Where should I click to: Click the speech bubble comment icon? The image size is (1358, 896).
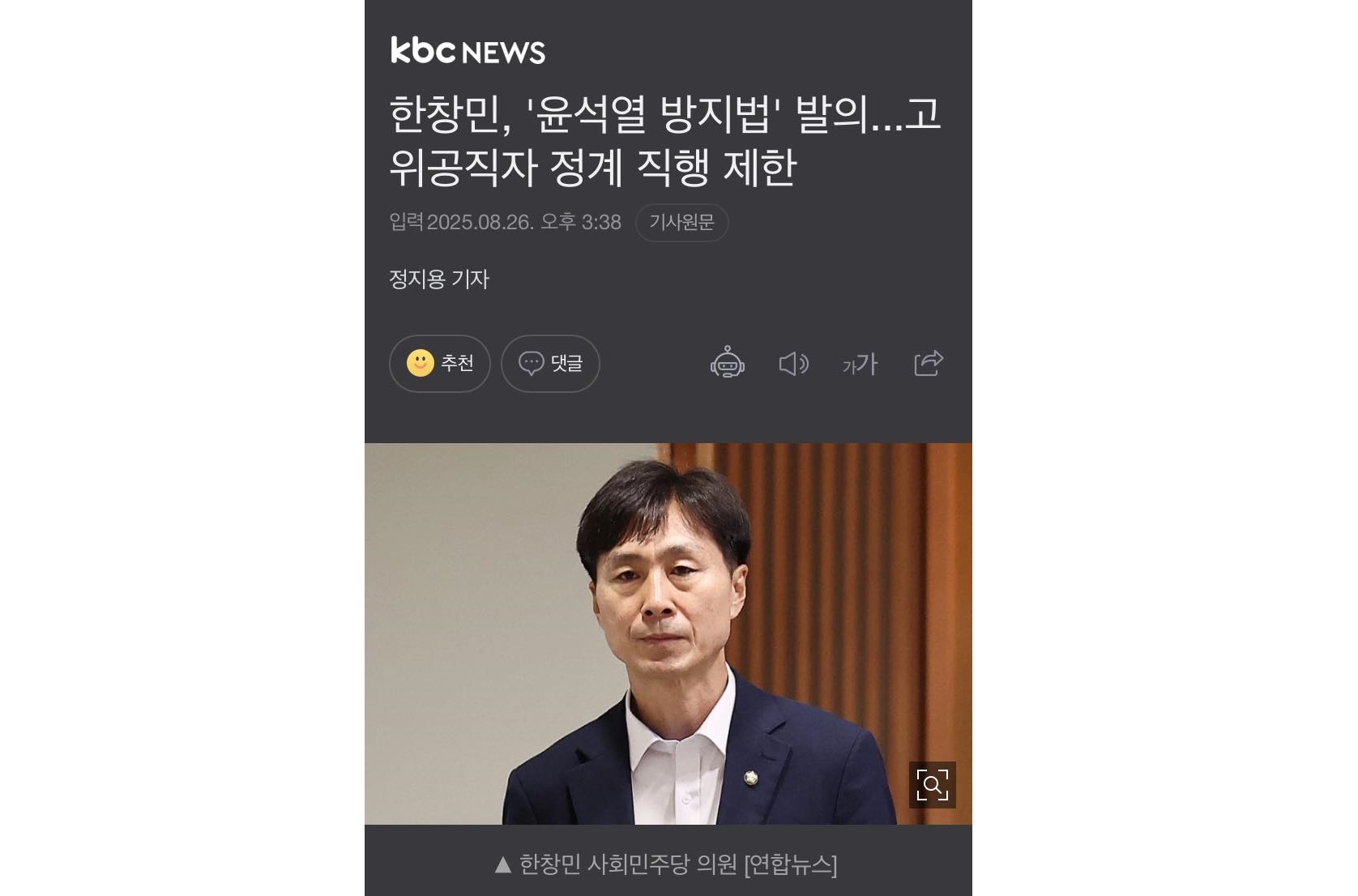[x=532, y=363]
